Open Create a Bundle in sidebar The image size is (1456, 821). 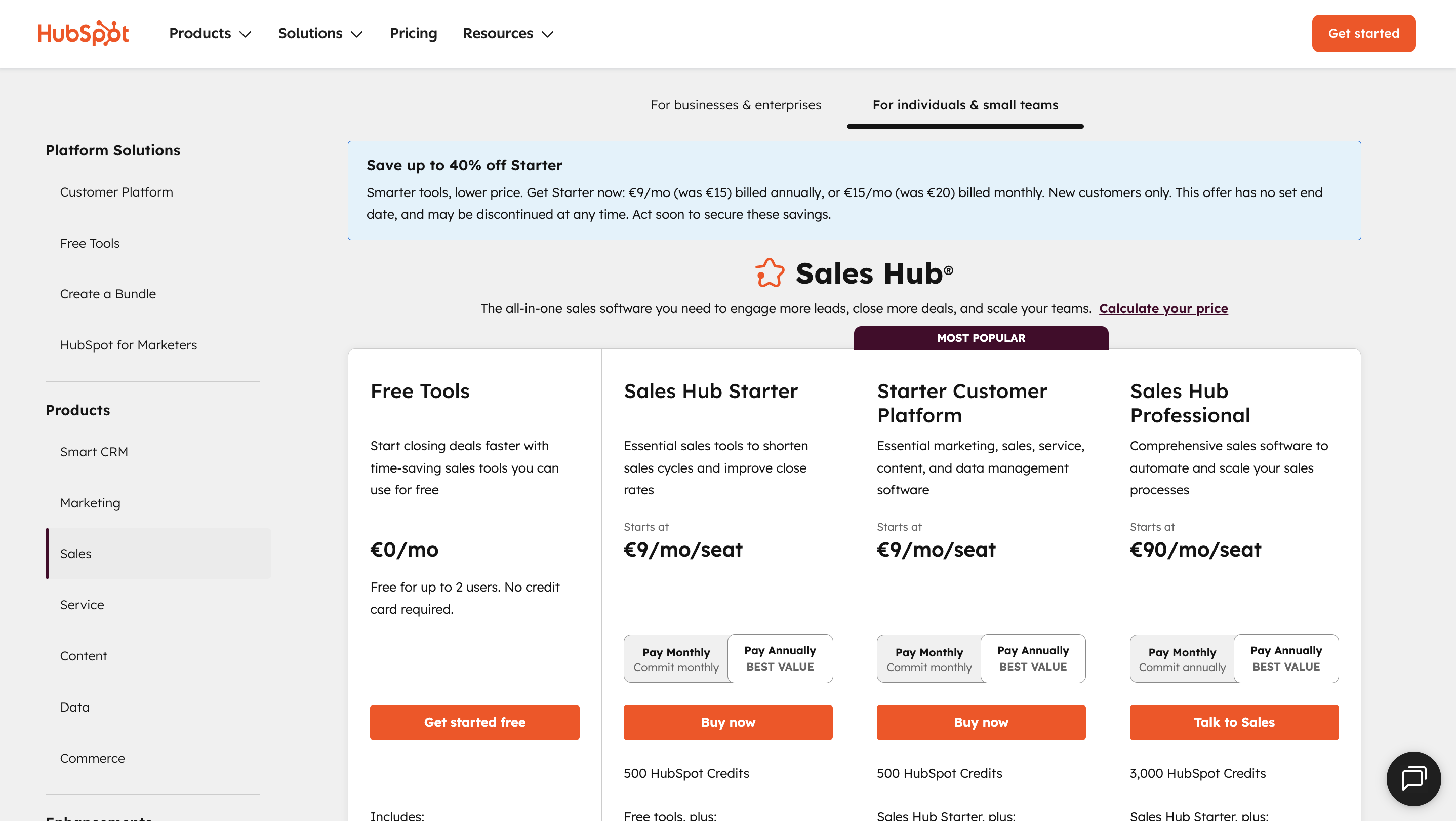tap(108, 294)
